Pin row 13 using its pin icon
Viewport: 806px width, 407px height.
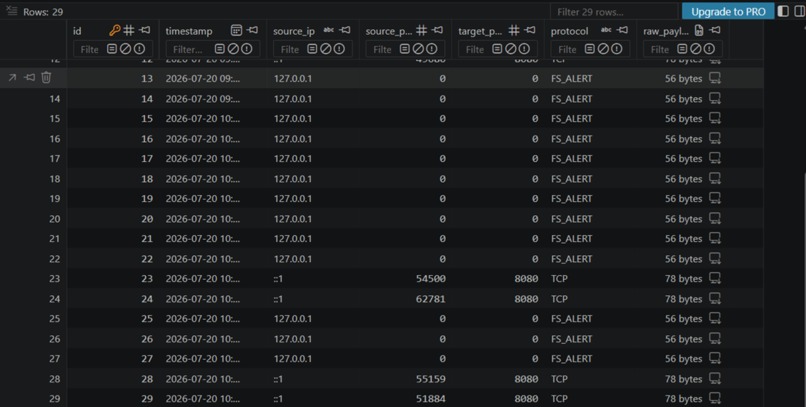point(30,78)
